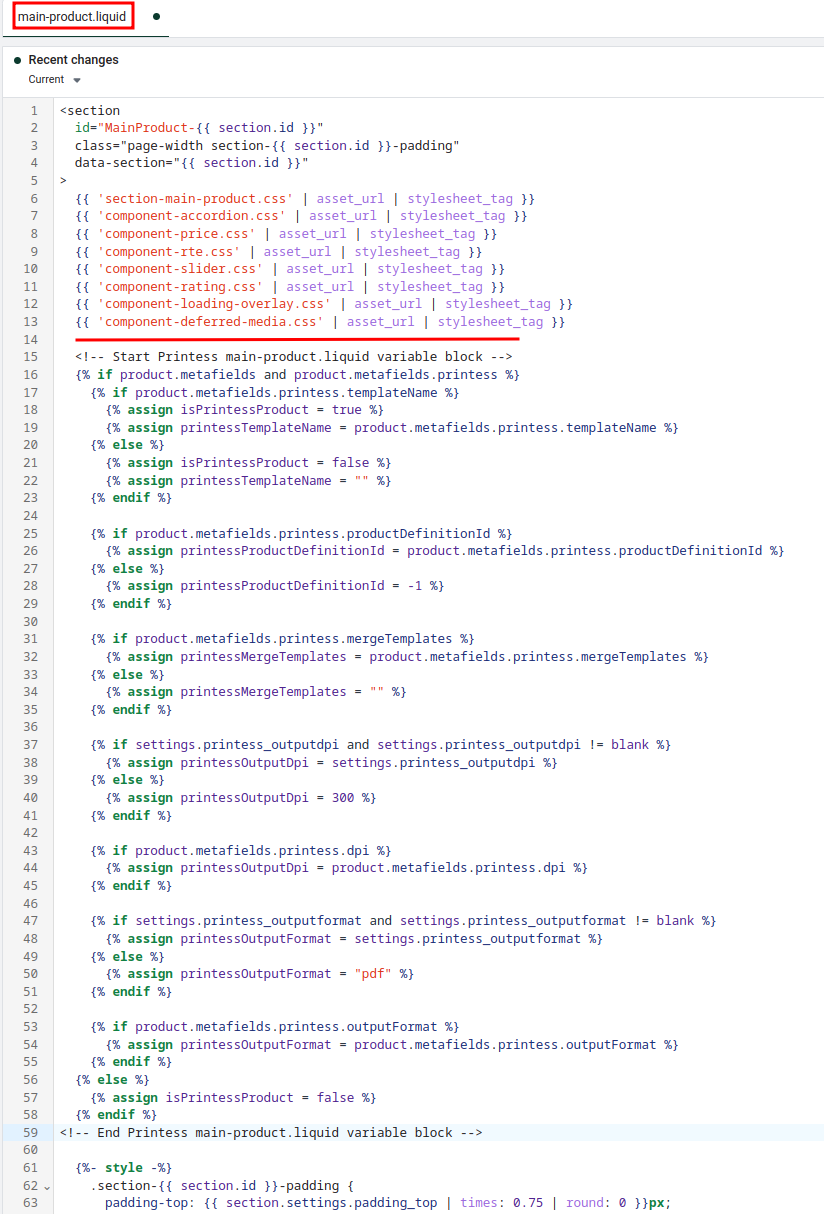Click the "MainProduct-{{ section.id }}" id value
Image resolution: width=824 pixels, height=1214 pixels.
coord(210,128)
